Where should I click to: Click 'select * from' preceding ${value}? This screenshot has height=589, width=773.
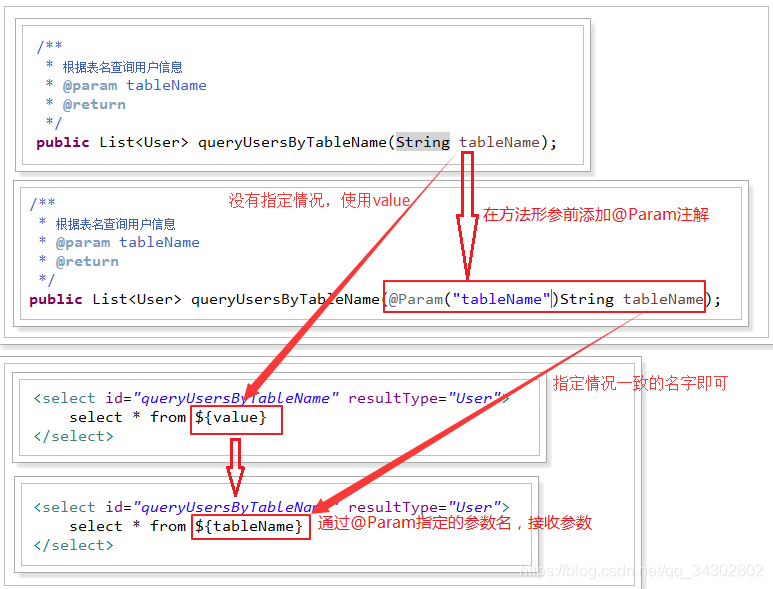click(128, 417)
